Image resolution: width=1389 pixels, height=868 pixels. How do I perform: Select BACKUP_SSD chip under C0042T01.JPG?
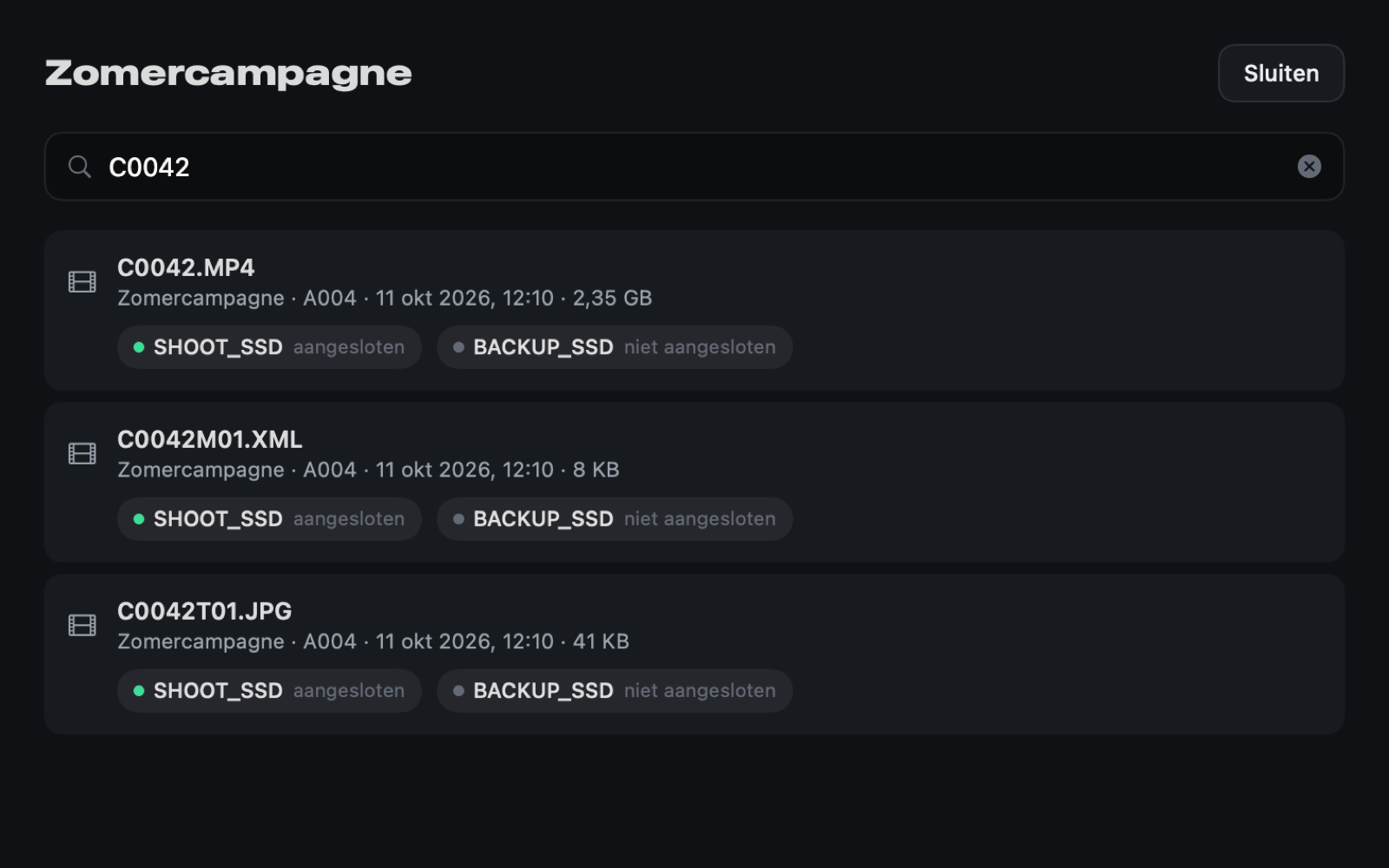point(615,691)
